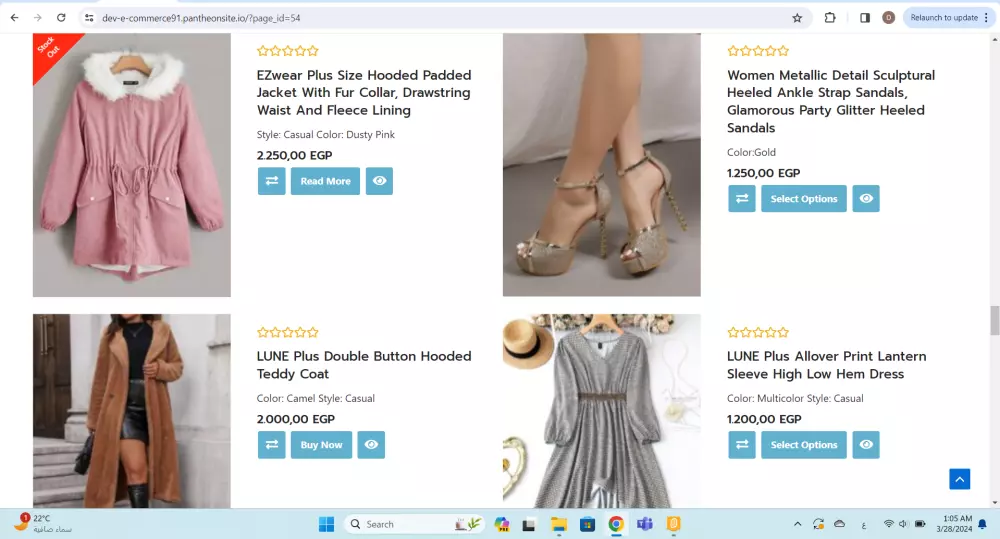The width and height of the screenshot is (1000, 539).
Task: Select Options for the Metallic Heeled Sandals
Action: [804, 198]
